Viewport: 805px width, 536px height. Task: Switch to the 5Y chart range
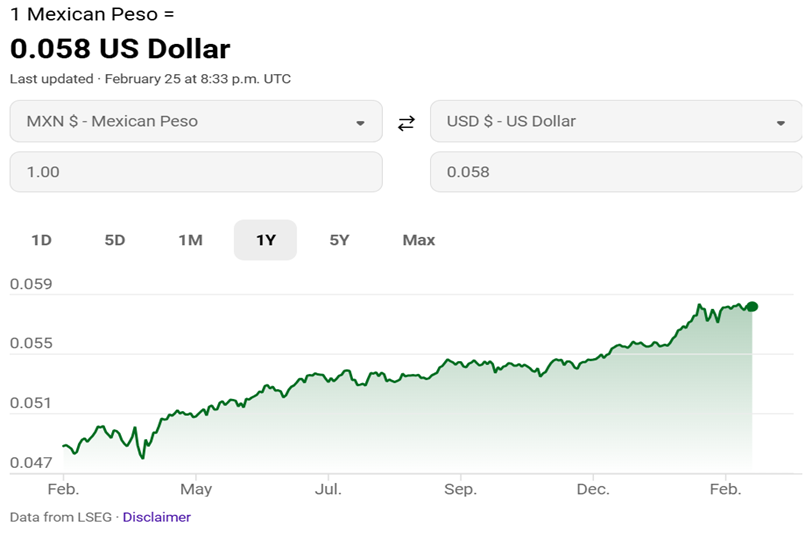[340, 240]
